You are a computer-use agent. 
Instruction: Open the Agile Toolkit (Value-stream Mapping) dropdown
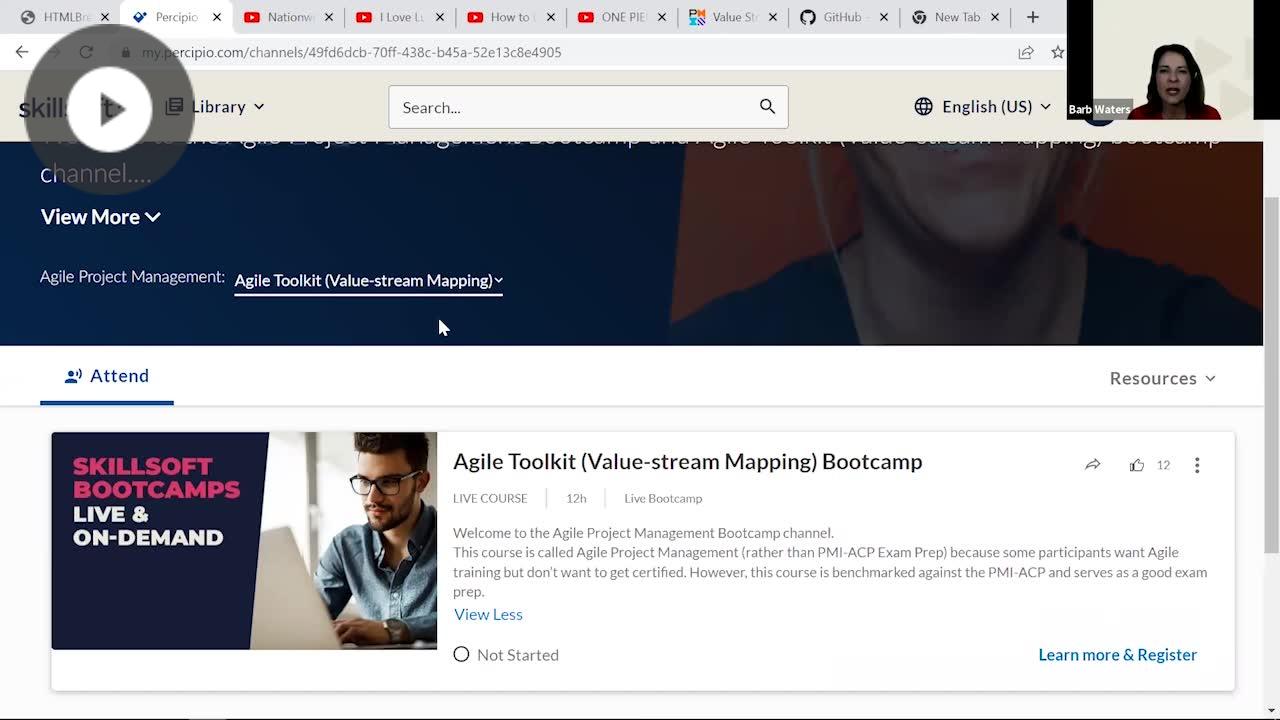(367, 280)
